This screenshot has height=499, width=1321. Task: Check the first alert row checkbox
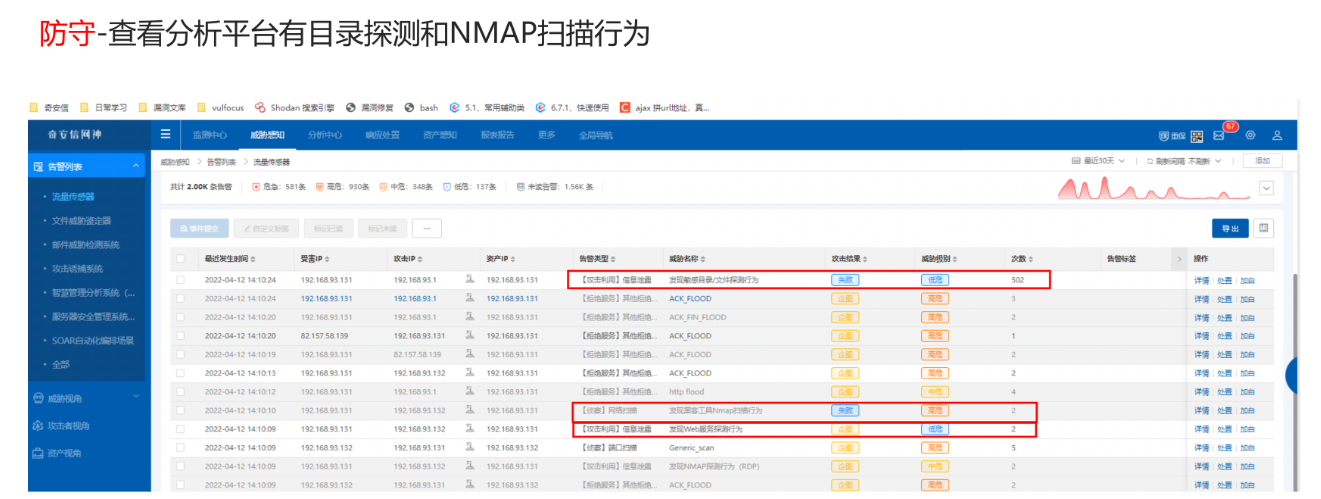[x=181, y=280]
